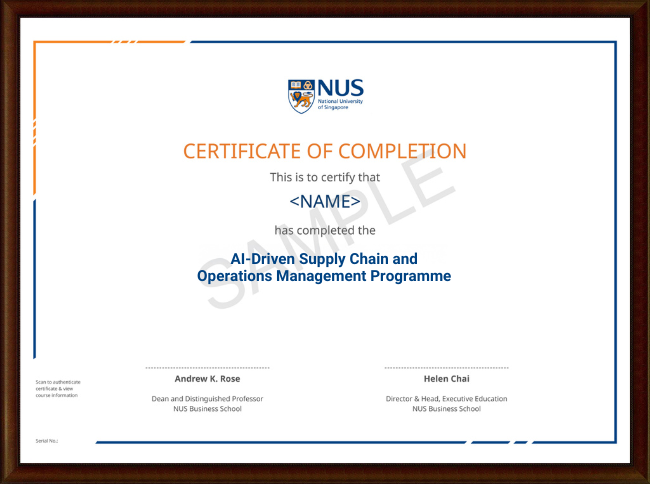Click 'Operations Management Programme' title line
This screenshot has height=484, width=650.
point(324,276)
